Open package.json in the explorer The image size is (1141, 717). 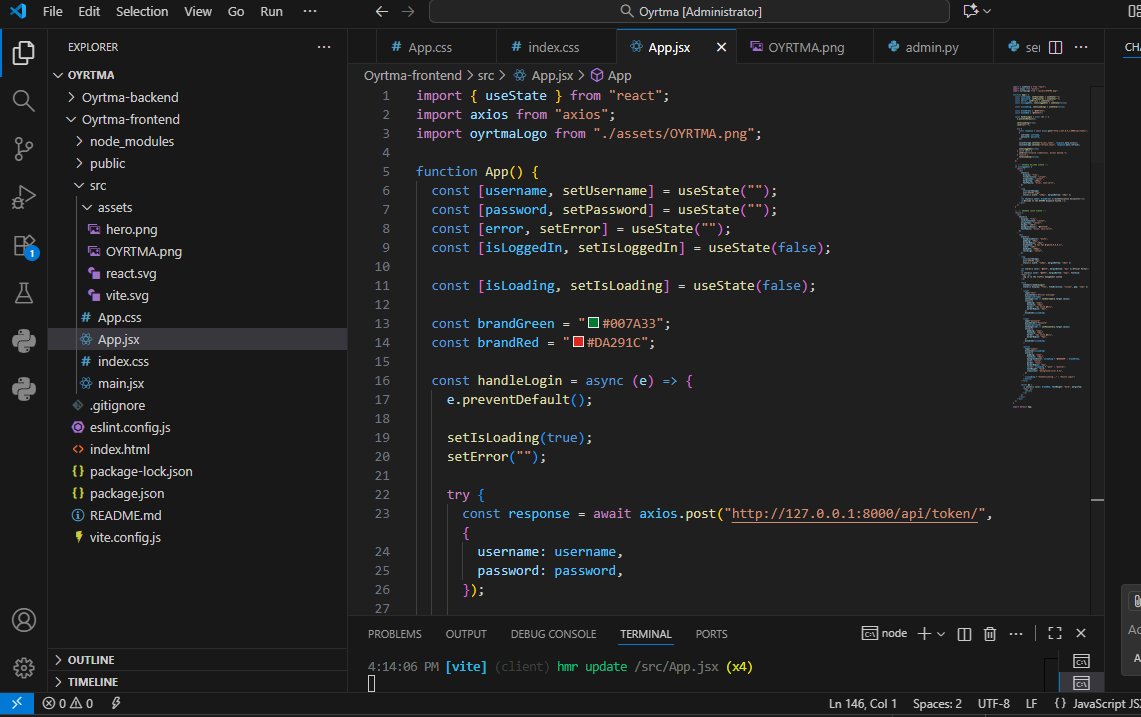pyautogui.click(x=197, y=494)
